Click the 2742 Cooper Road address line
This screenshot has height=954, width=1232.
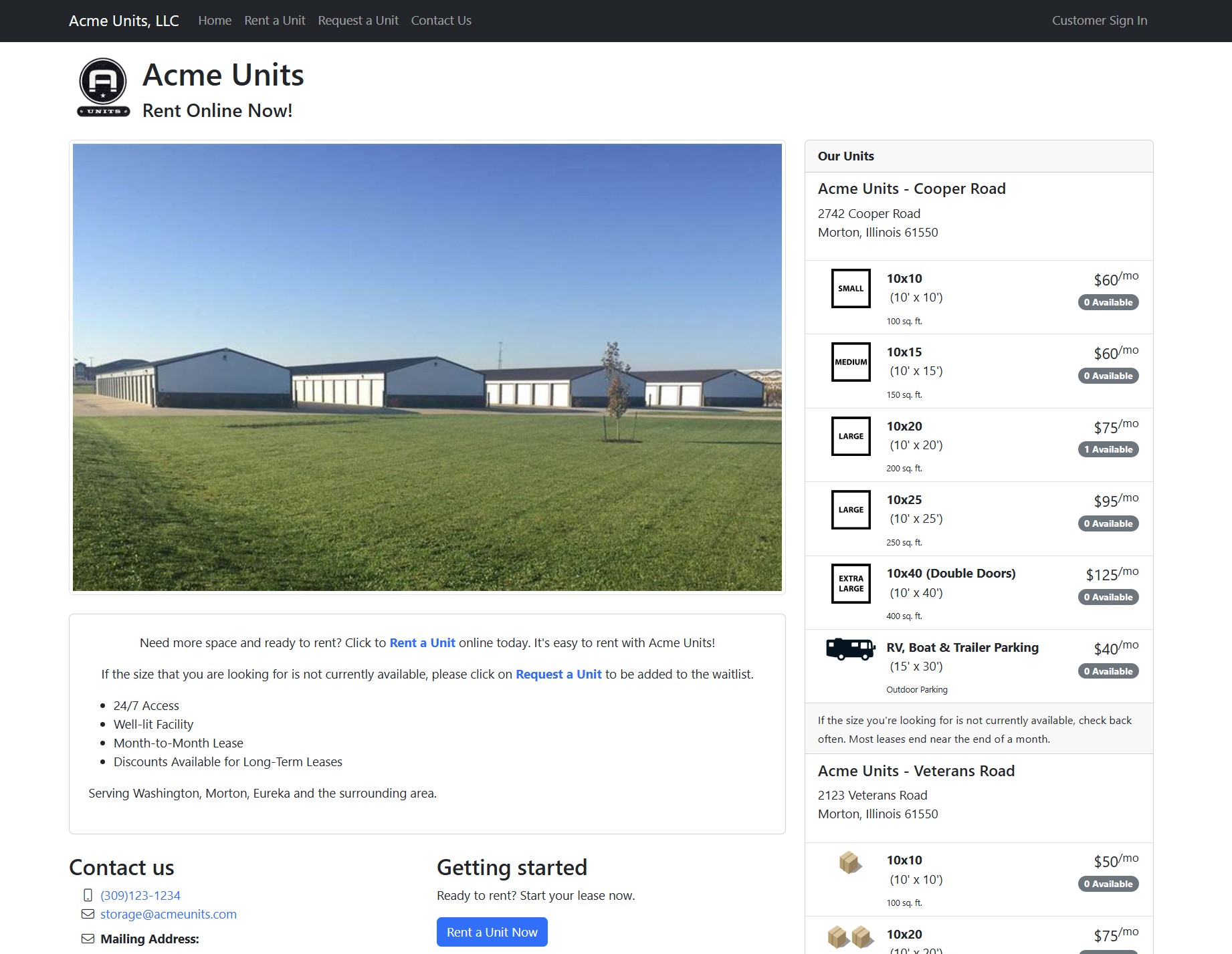pyautogui.click(x=869, y=213)
